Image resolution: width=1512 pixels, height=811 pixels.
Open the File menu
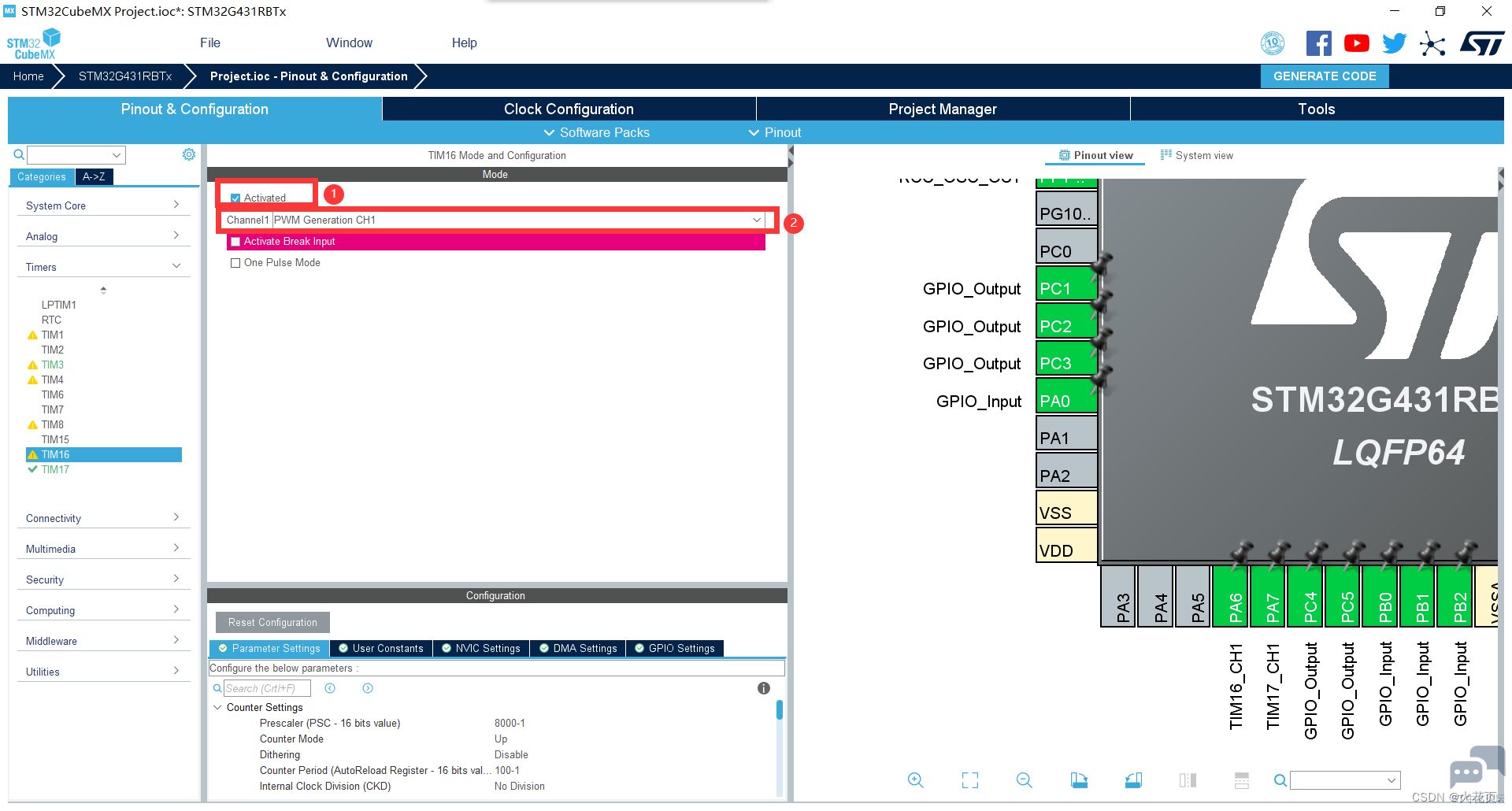click(210, 43)
